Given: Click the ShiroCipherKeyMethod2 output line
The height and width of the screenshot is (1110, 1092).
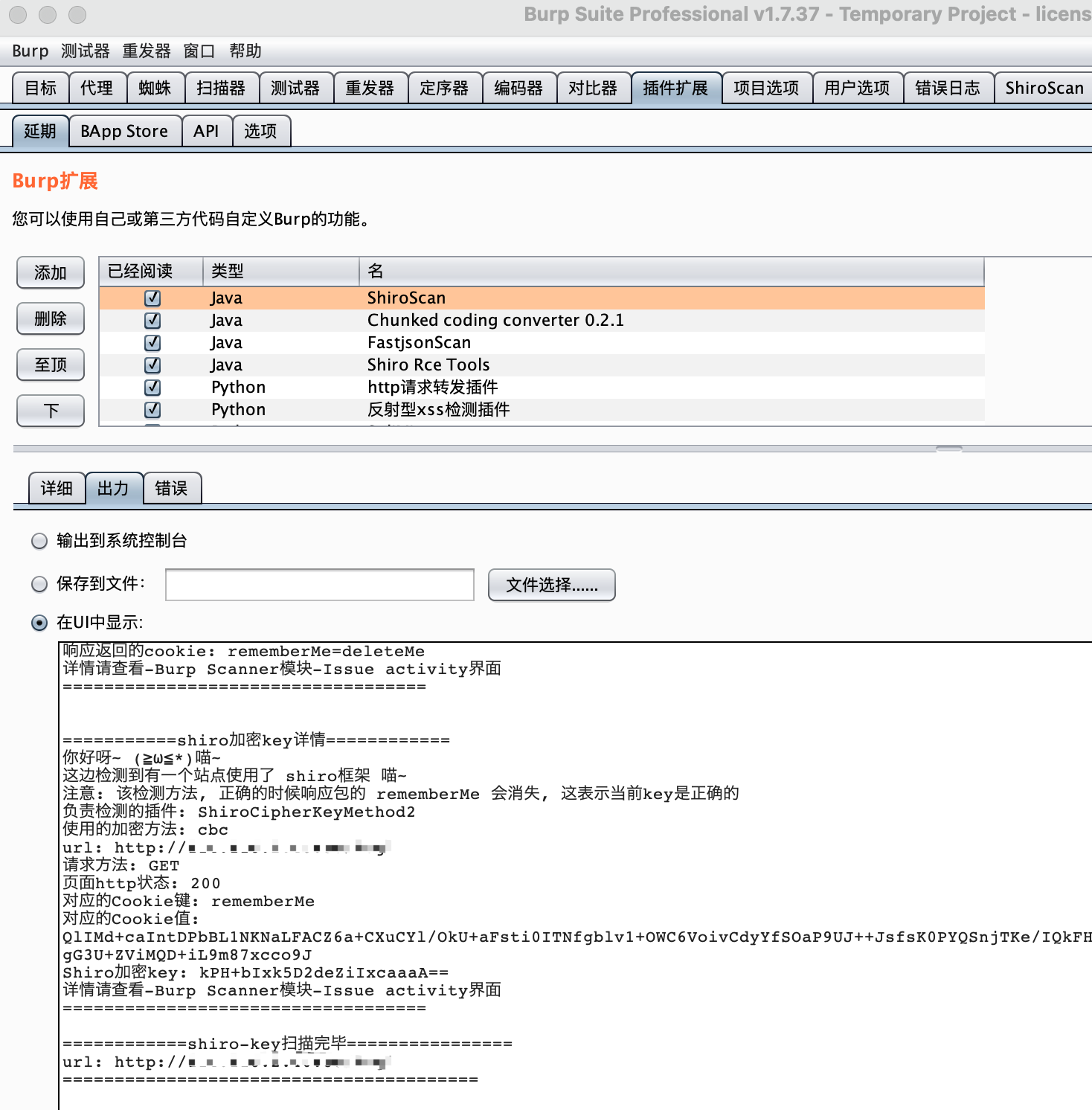Looking at the screenshot, I should pos(239,812).
